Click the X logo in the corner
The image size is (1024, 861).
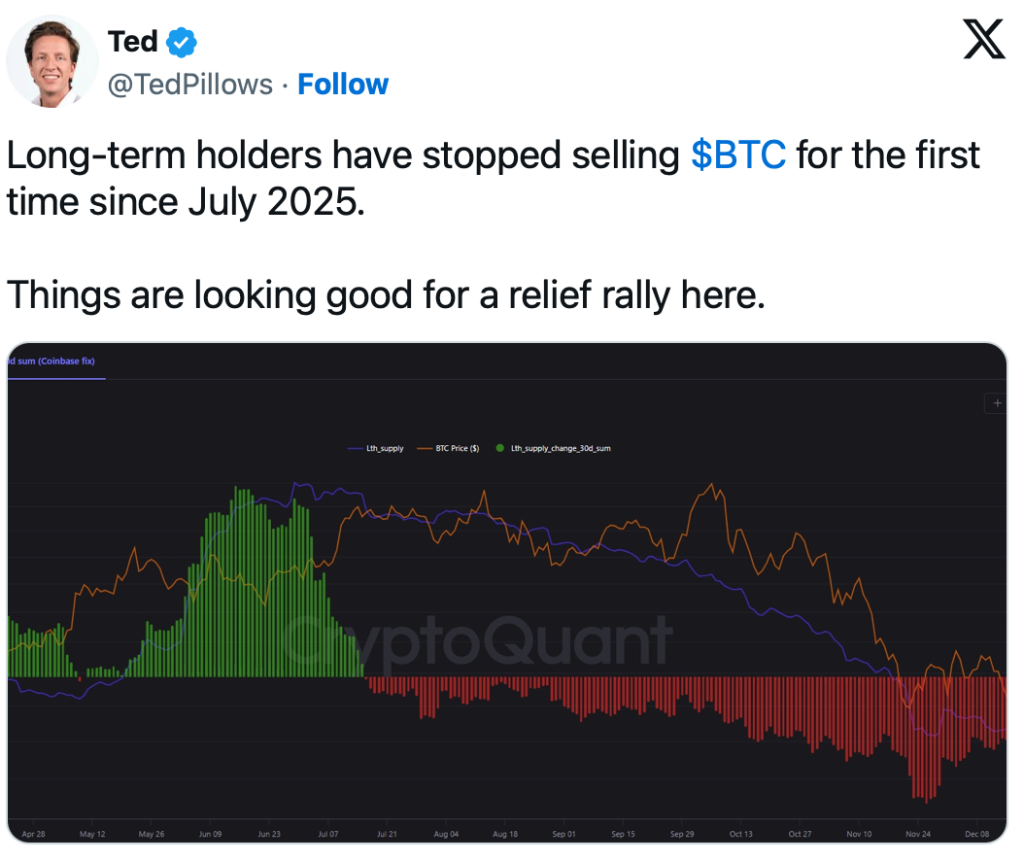983,41
